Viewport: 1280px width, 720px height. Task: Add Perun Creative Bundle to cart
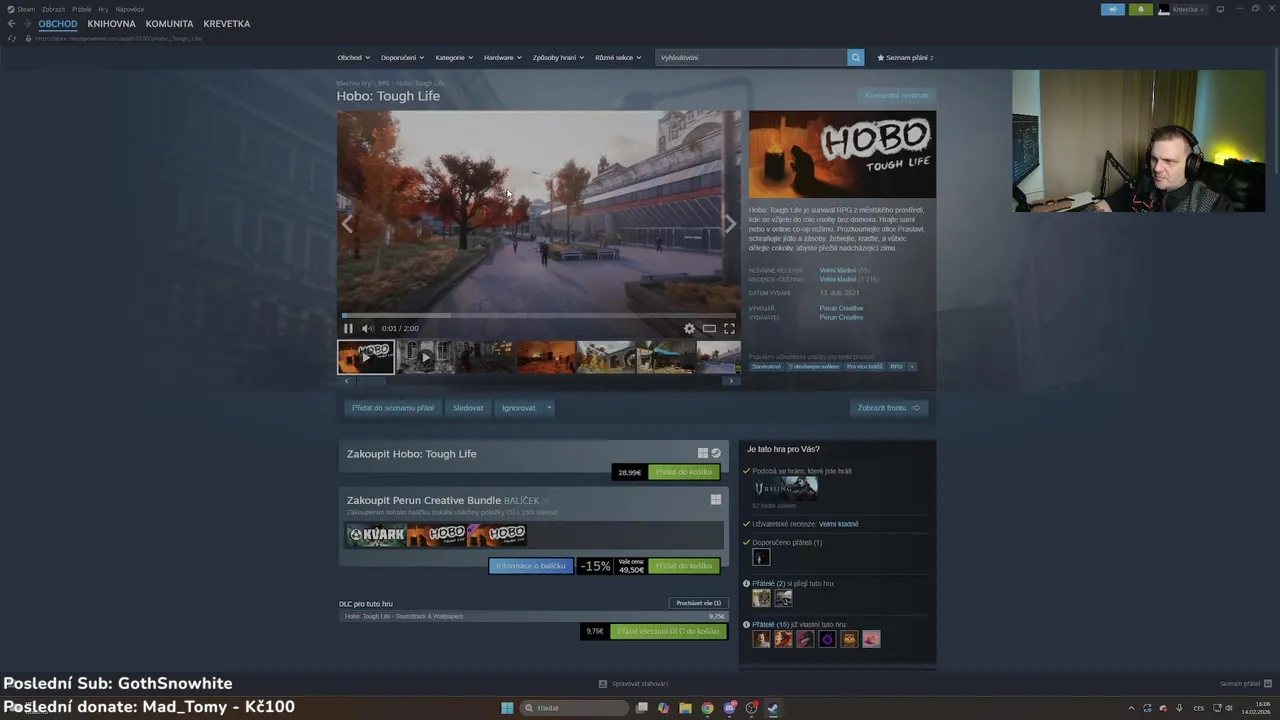pyautogui.click(x=684, y=566)
